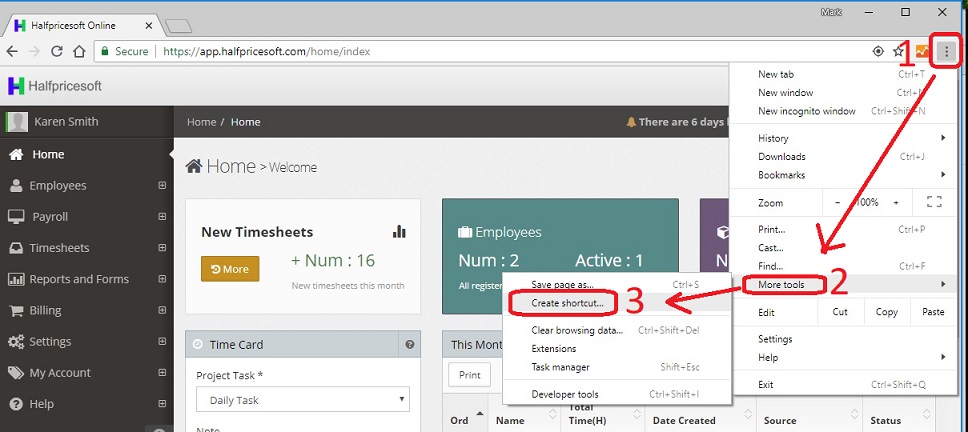Increase zoom with the plus button

[896, 202]
